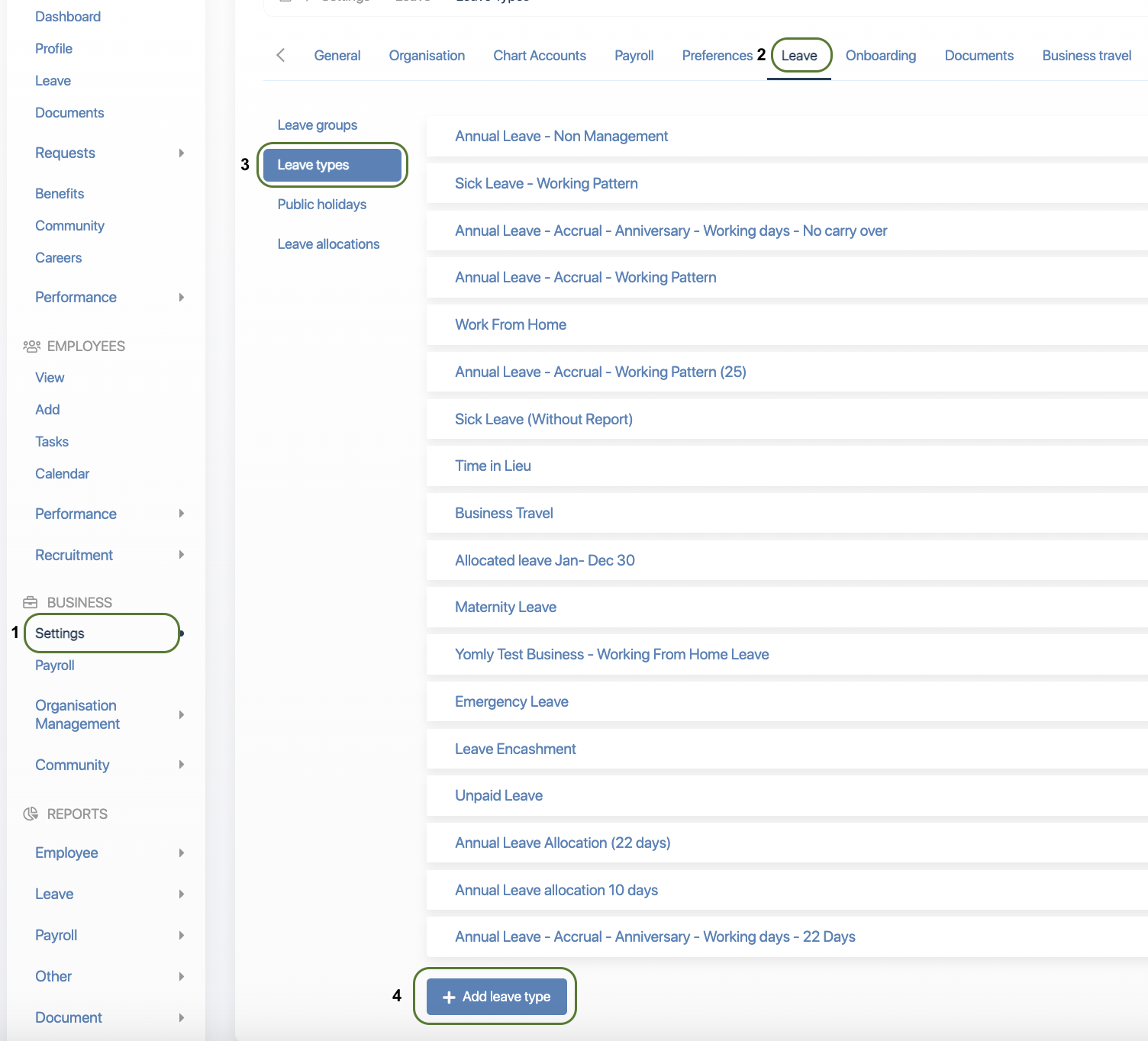This screenshot has height=1041, width=1148.
Task: Expand the Reports Payroll submenu arrow
Action: [x=182, y=936]
